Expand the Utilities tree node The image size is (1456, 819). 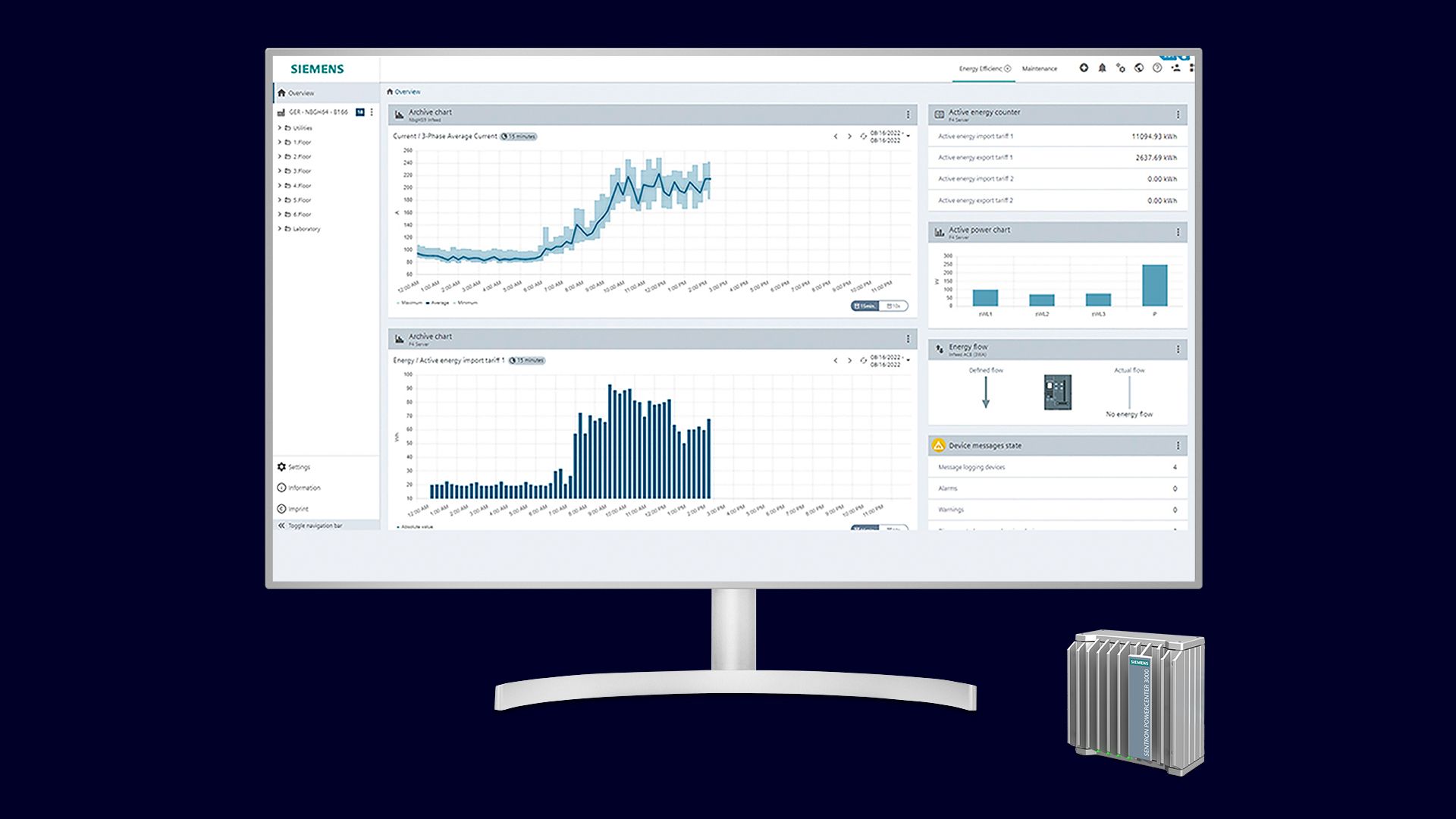279,127
